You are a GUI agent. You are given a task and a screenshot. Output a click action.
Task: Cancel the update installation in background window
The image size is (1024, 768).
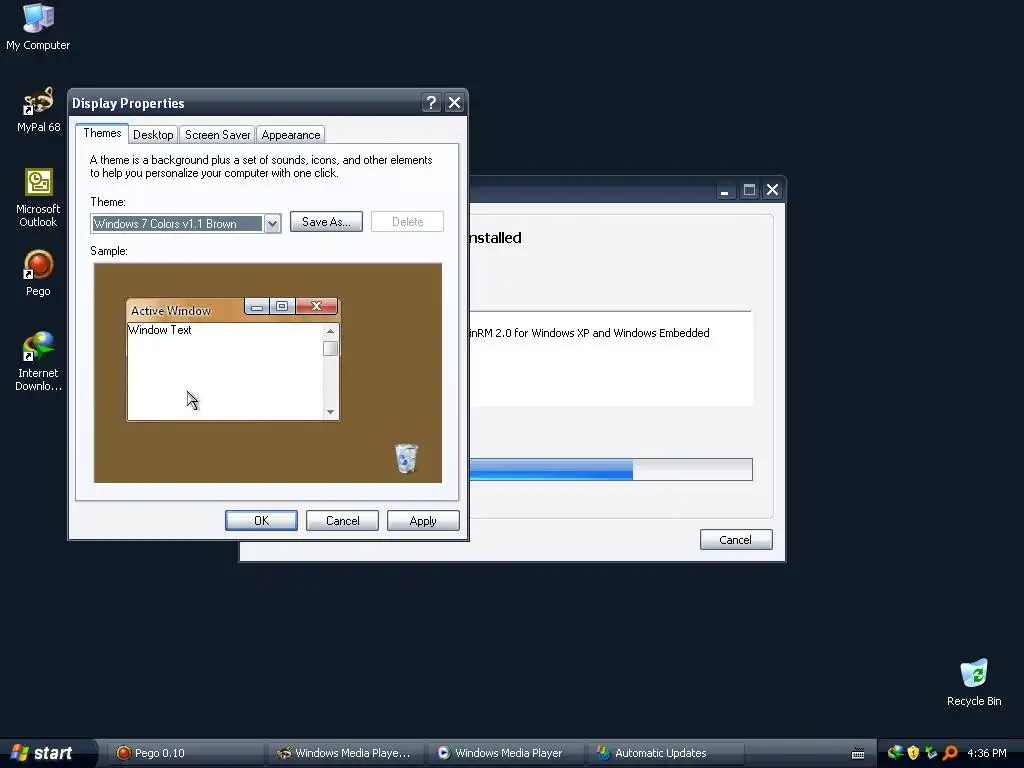pyautogui.click(x=736, y=539)
